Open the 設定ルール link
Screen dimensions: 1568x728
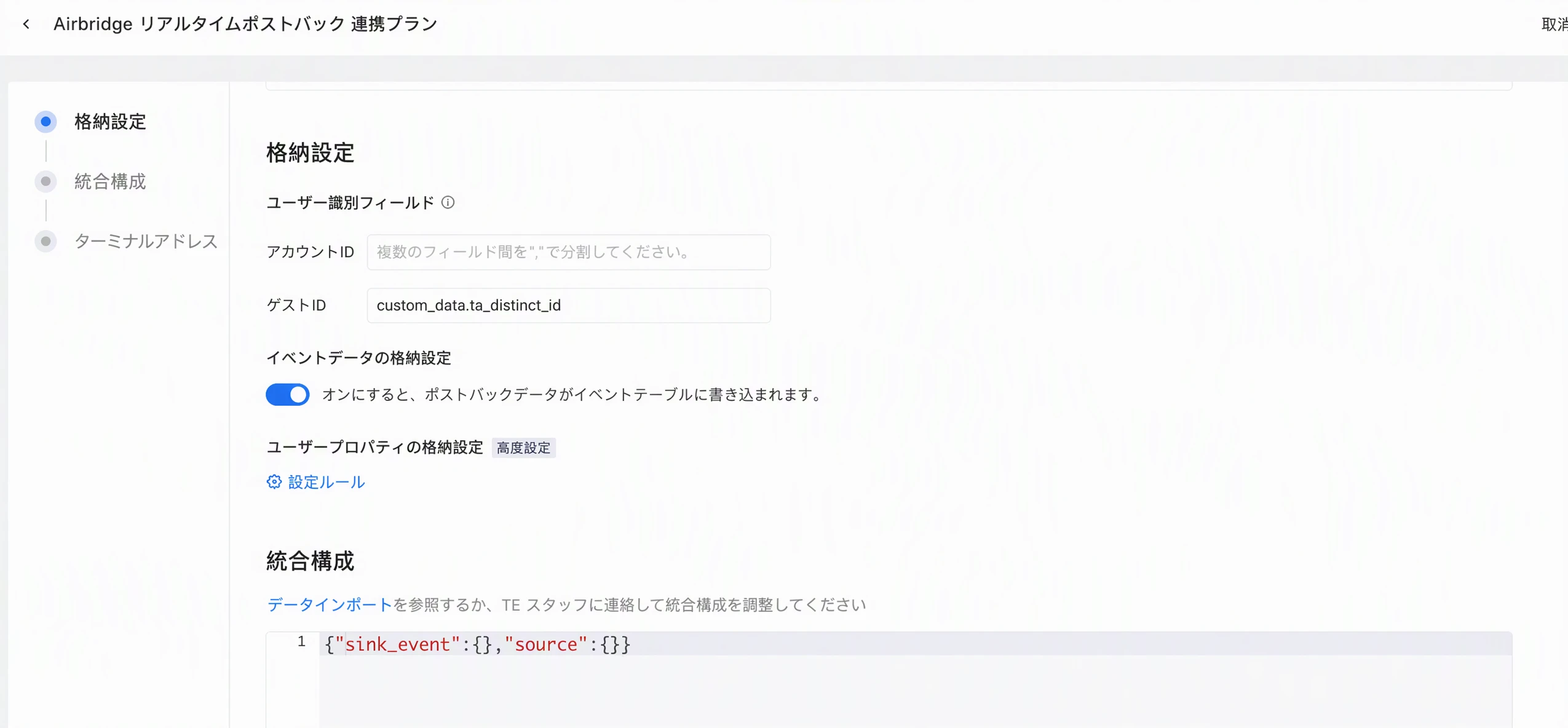[327, 482]
